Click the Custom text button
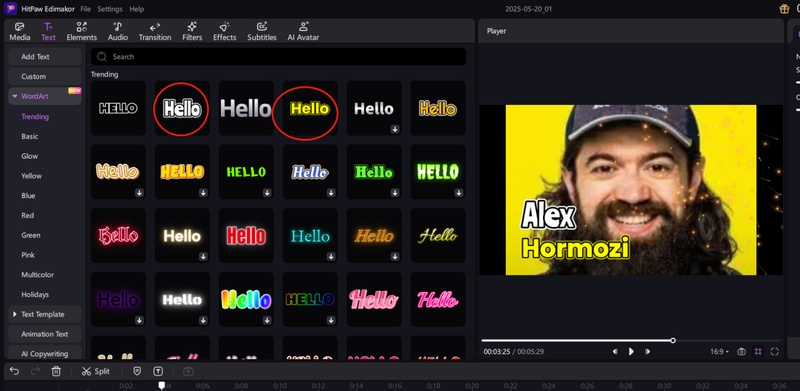Screen dimensions: 800x391 [44, 77]
